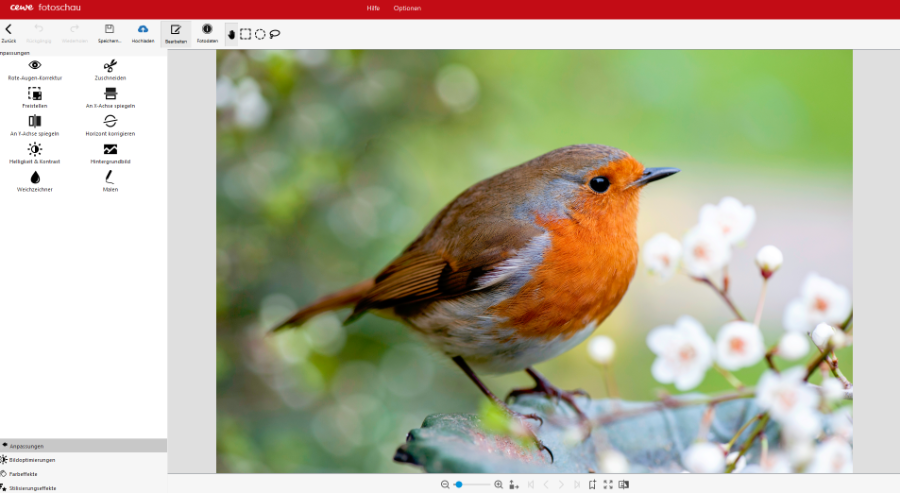Screen dimensions: 900x493
Task: Click the bookmark icon in bottom bar
Action: (592, 484)
